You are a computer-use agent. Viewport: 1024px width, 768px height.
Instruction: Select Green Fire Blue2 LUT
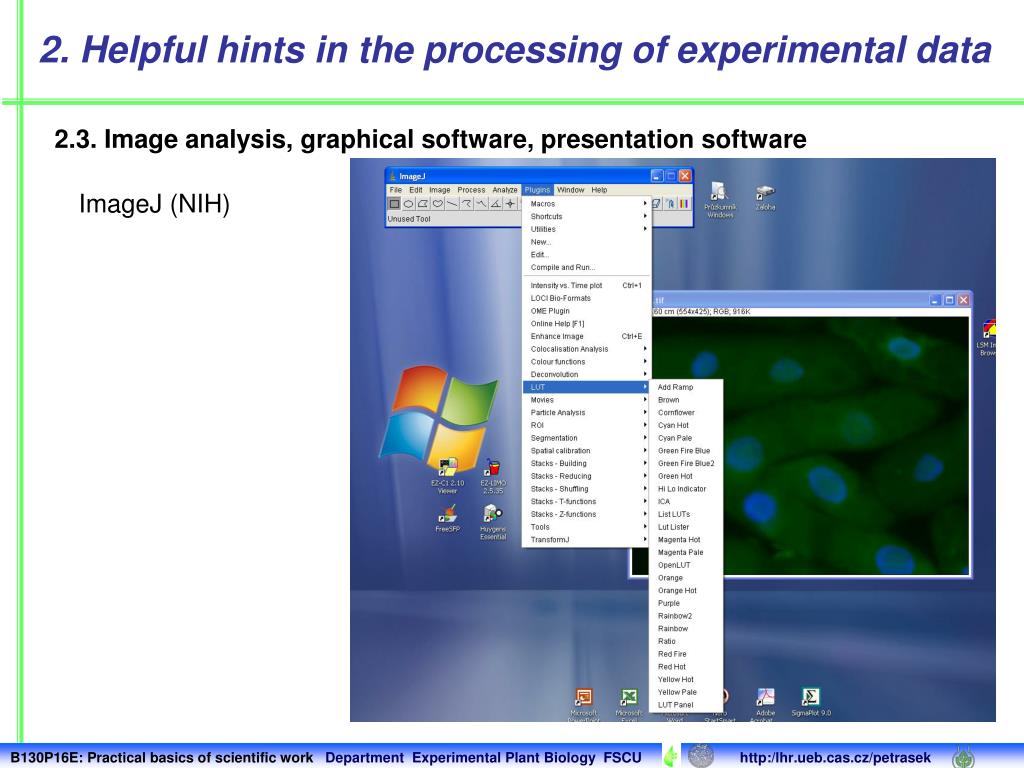tap(688, 464)
